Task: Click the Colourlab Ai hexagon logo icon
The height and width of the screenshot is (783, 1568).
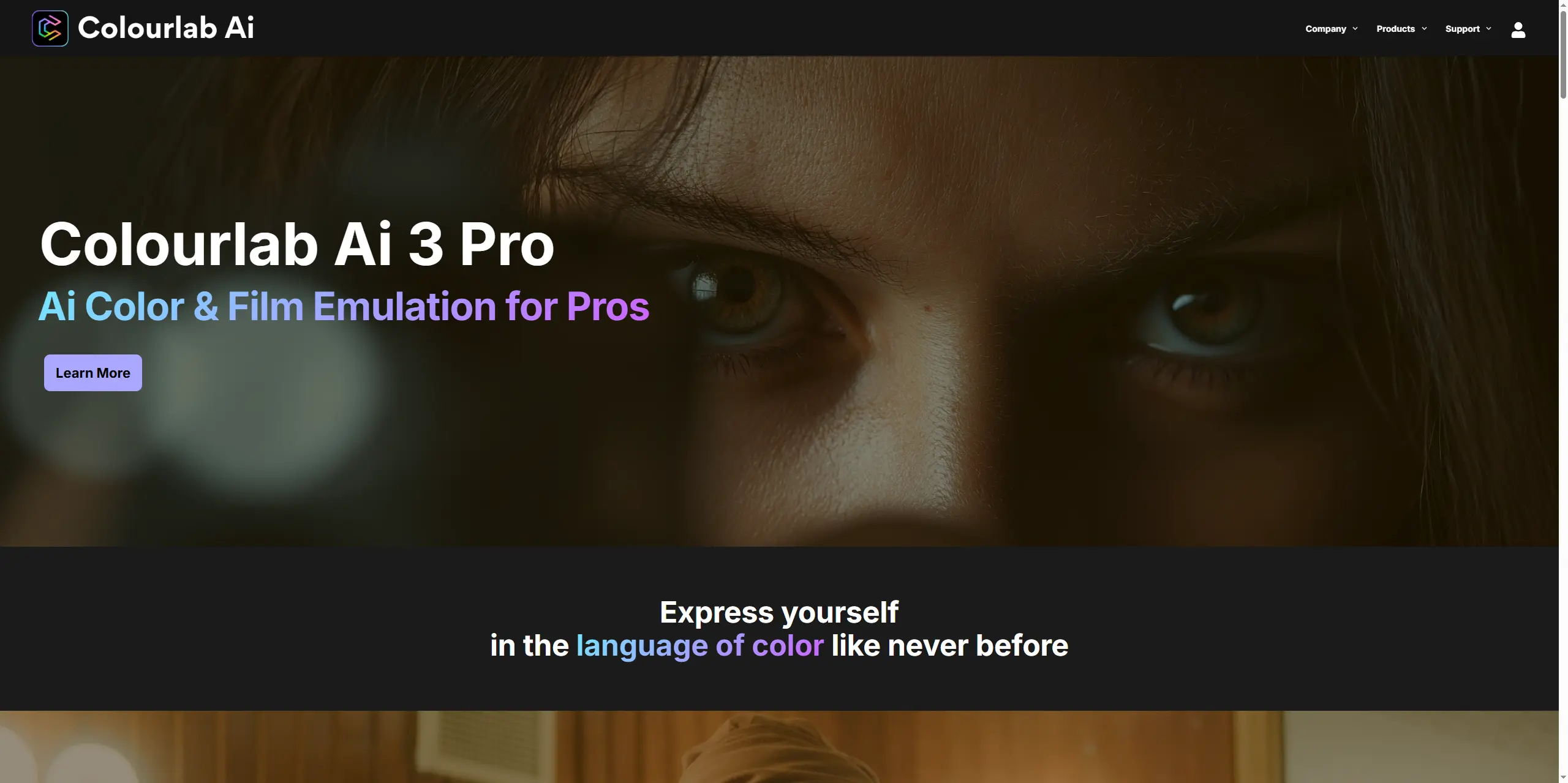Action: tap(50, 28)
